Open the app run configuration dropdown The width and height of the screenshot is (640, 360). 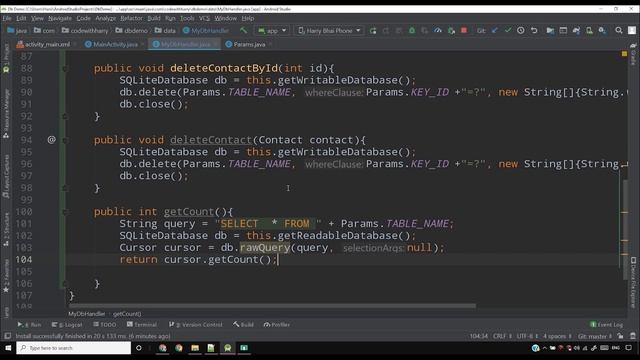click(x=272, y=31)
